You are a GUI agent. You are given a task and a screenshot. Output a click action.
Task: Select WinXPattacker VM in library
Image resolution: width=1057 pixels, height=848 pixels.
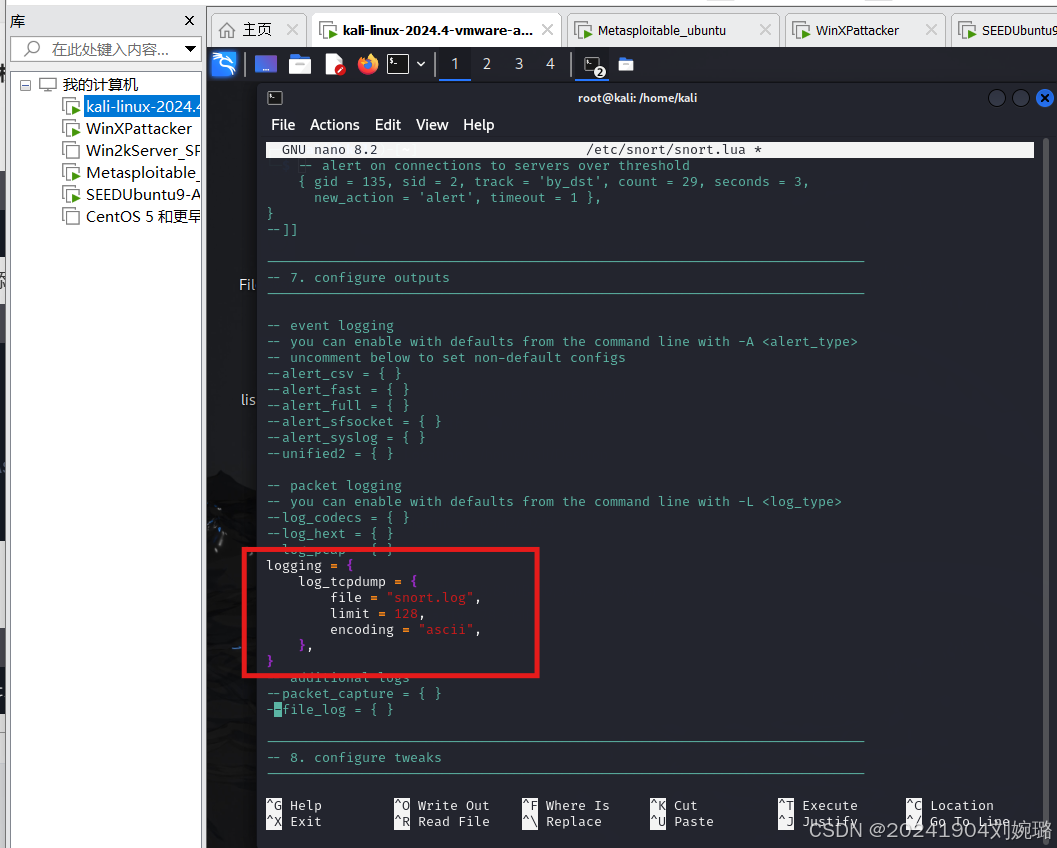(x=138, y=129)
